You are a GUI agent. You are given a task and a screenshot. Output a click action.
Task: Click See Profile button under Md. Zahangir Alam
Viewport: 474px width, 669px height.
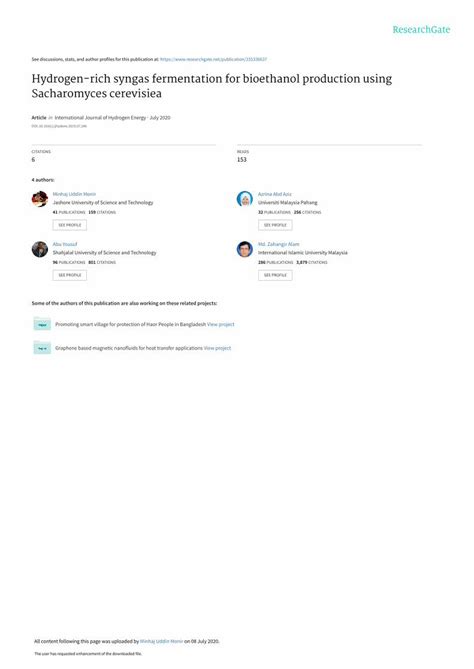tap(275, 275)
